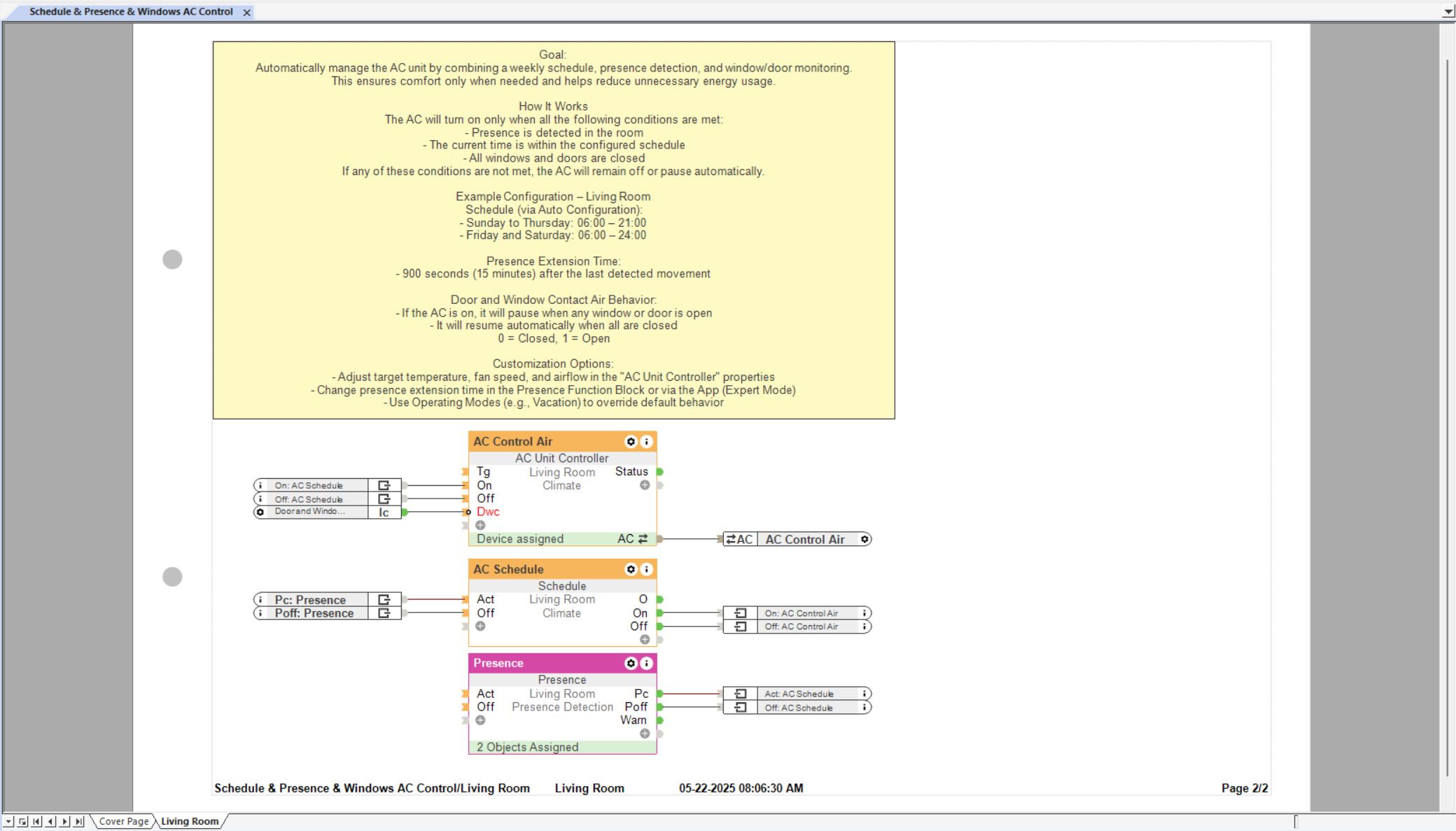Screen dimensions: 1456x831
Task: Click info icon on Off: AC Schedule output
Action: [x=864, y=708]
